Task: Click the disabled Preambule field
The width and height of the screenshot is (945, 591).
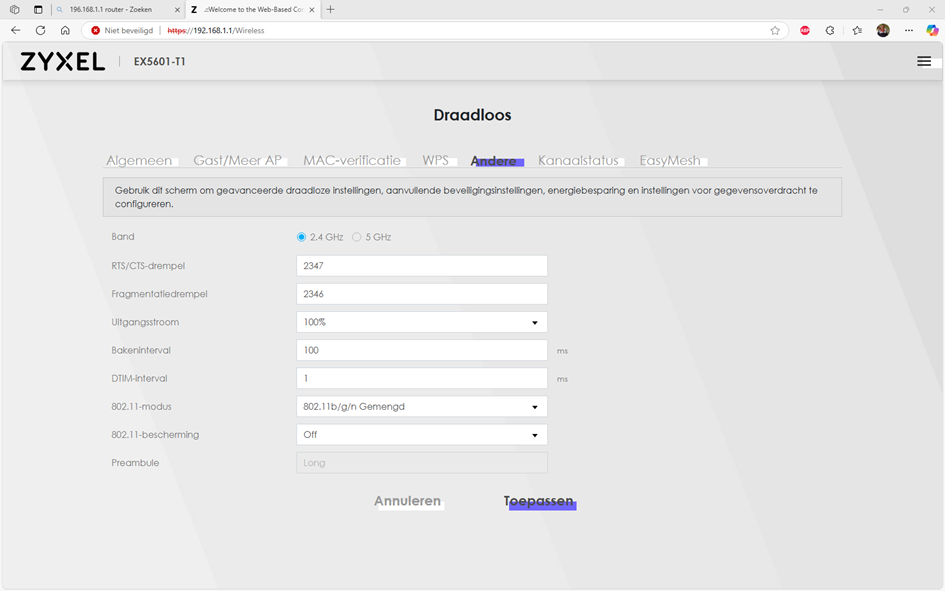Action: pos(422,463)
